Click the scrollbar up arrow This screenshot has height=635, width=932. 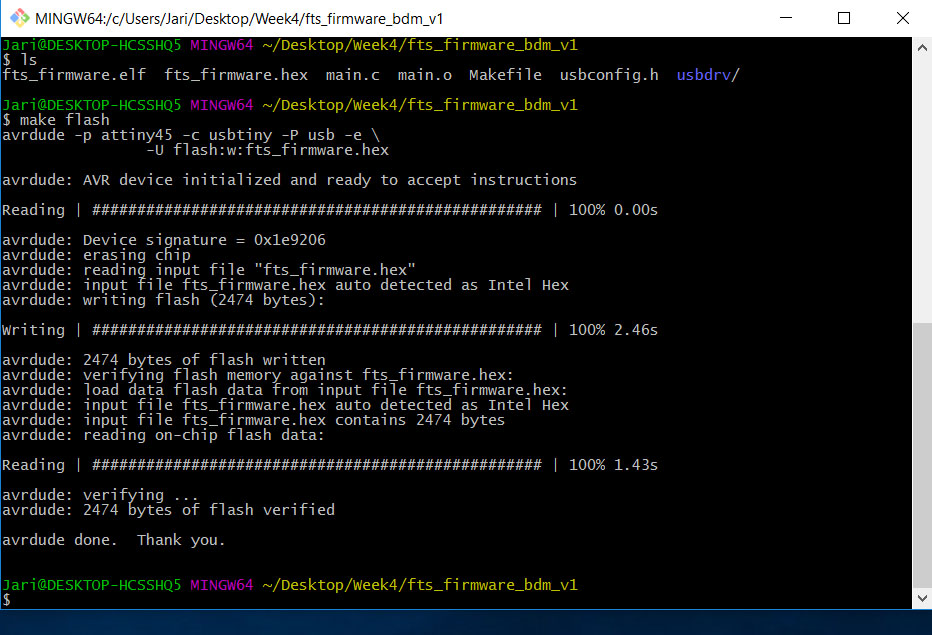922,48
